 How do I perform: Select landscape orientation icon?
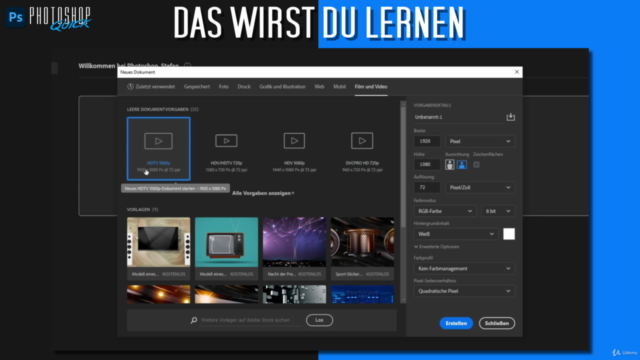coord(462,164)
